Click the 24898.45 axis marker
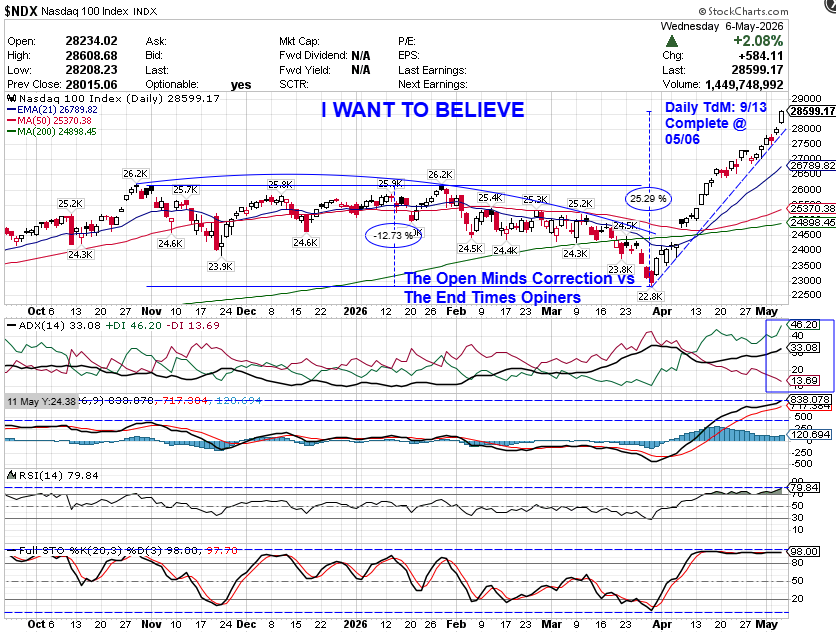Screen dimensions: 836x632 (x=811, y=222)
